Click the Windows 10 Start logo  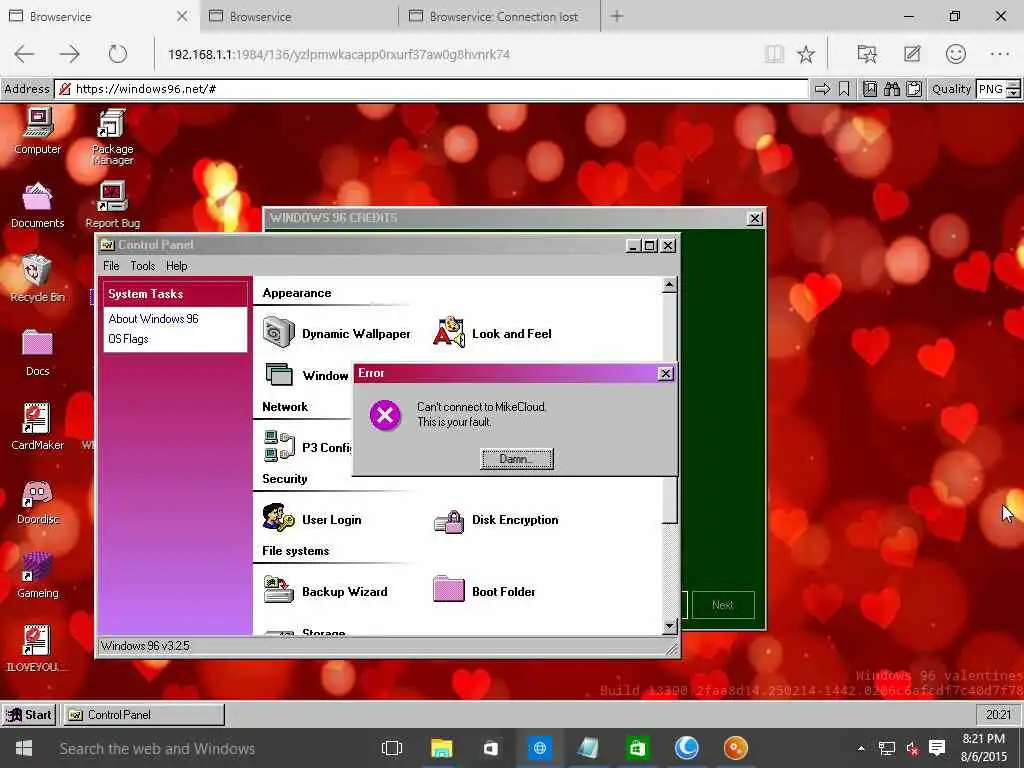coord(24,748)
